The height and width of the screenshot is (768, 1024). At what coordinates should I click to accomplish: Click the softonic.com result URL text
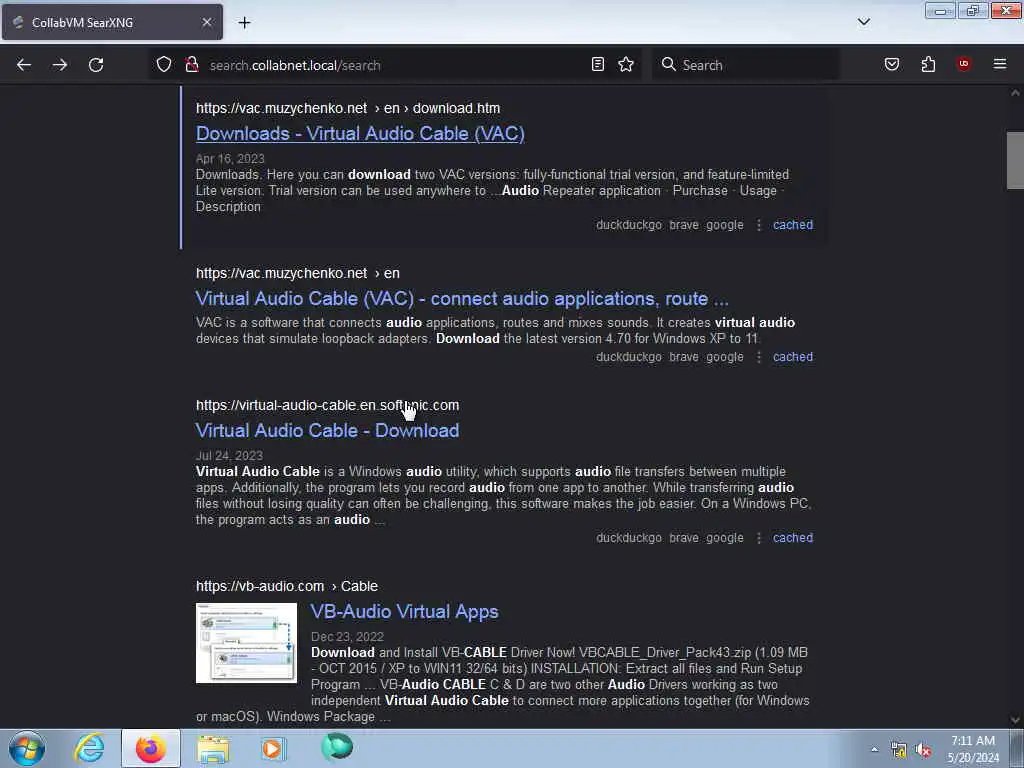point(327,406)
